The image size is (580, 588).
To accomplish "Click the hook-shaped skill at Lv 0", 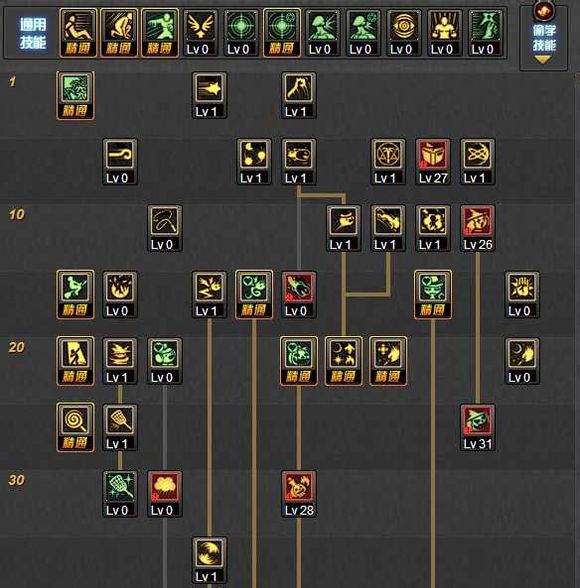I will coord(120,161).
